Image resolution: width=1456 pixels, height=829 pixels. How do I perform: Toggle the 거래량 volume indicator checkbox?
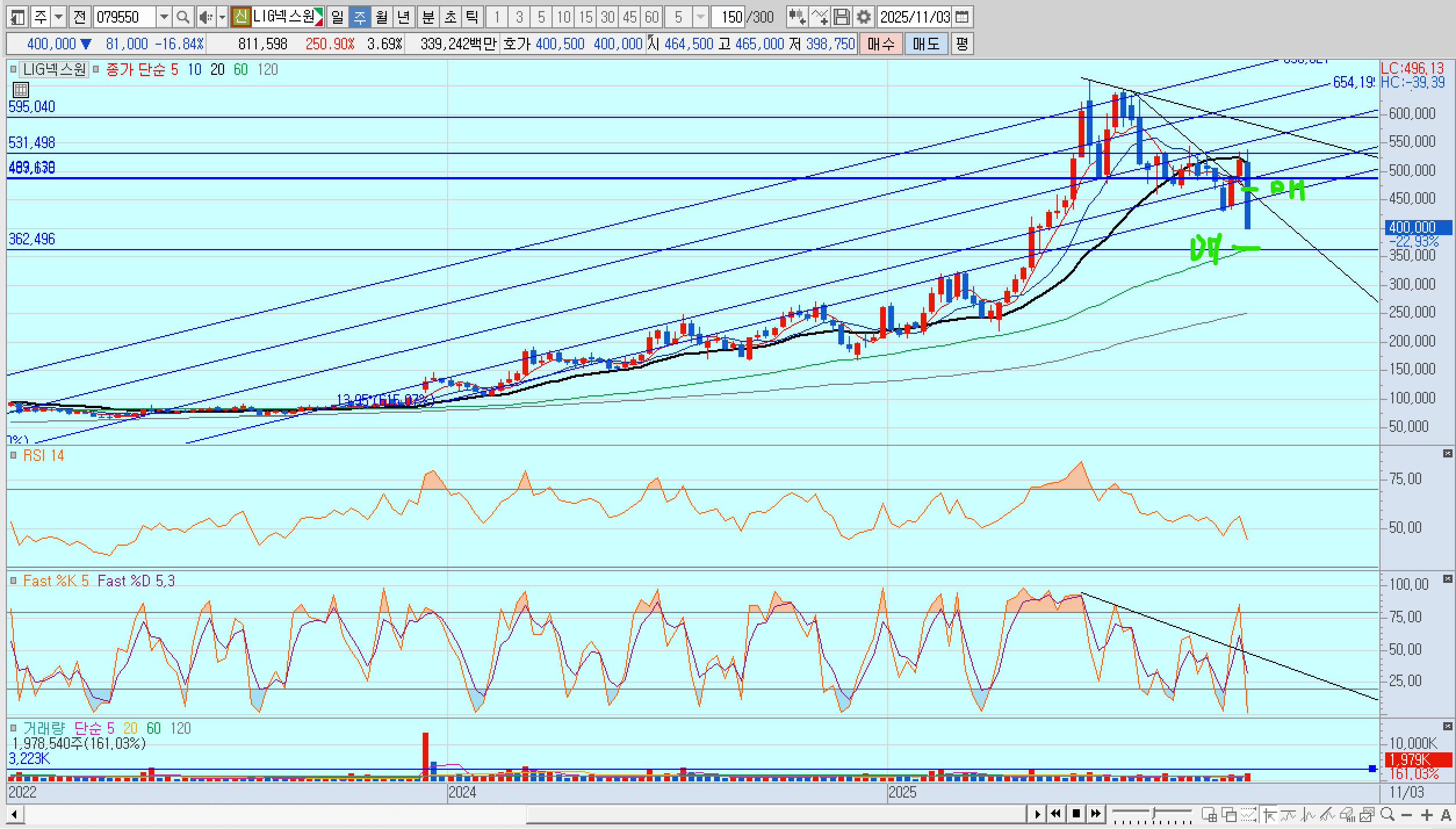pyautogui.click(x=13, y=728)
